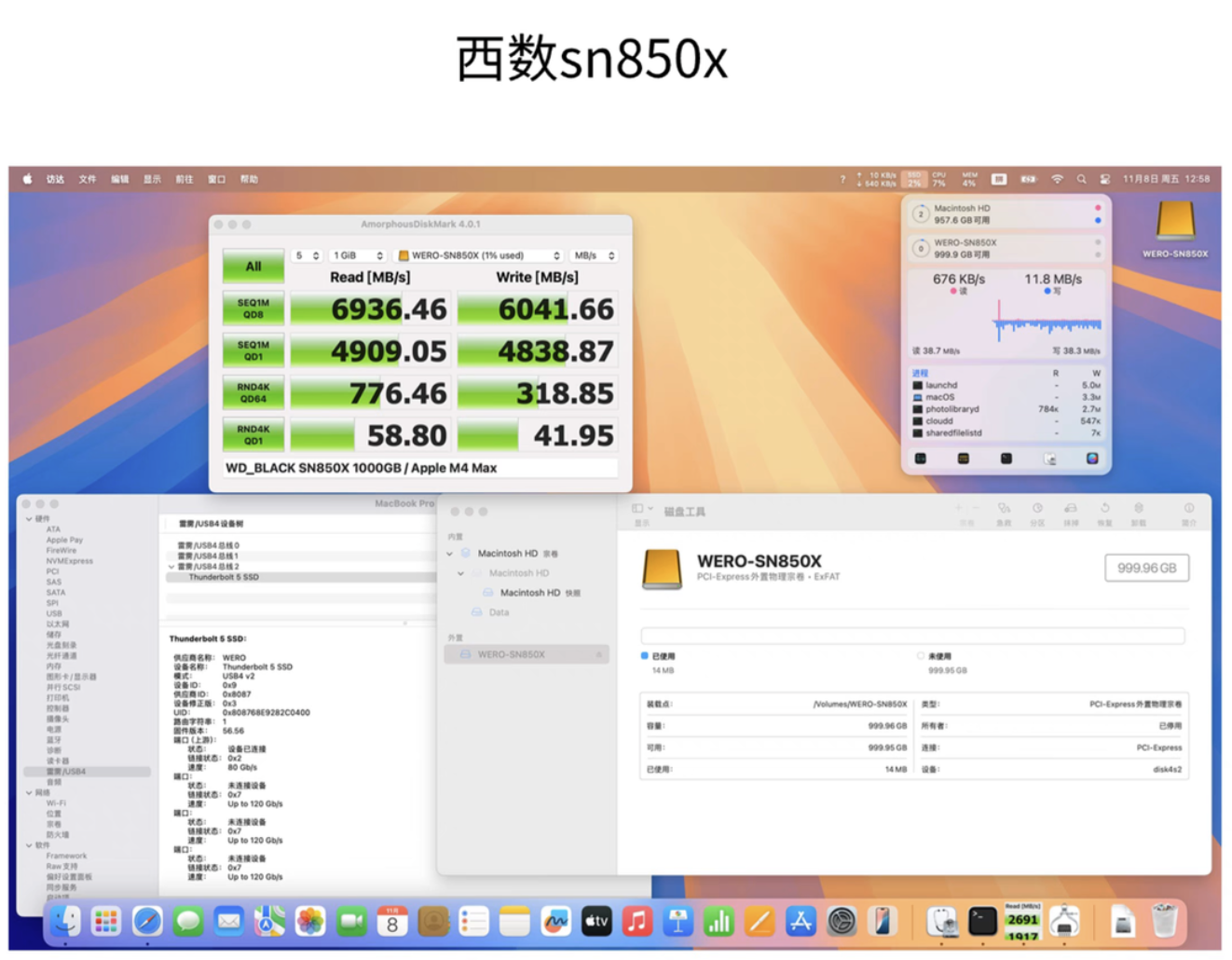Collapse the 硬件 section in System Information
The width and height of the screenshot is (1232, 960).
pyautogui.click(x=29, y=519)
